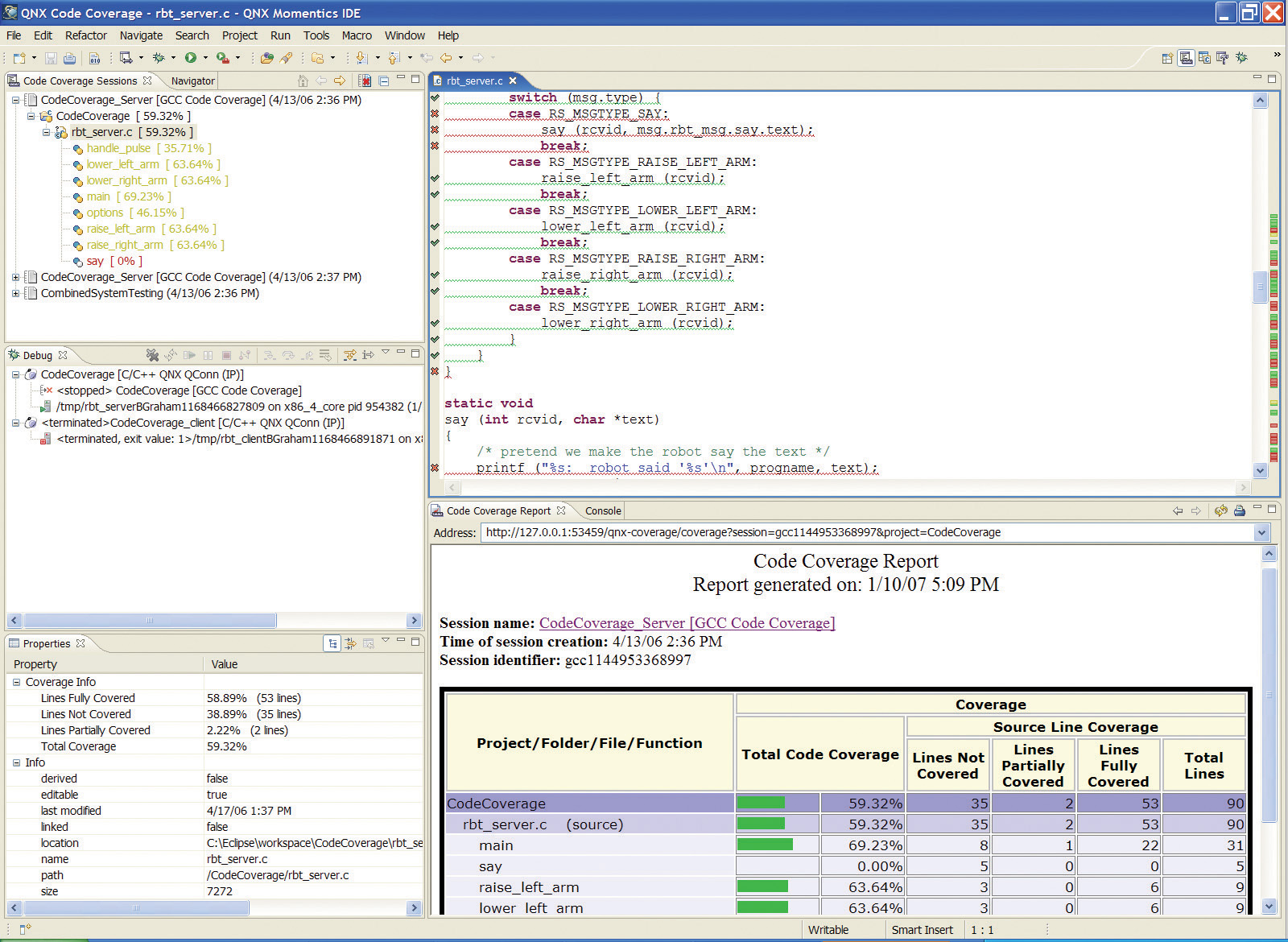This screenshot has width=1288, height=942.
Task: Click Remove All Sessions red X icon
Action: point(365,81)
